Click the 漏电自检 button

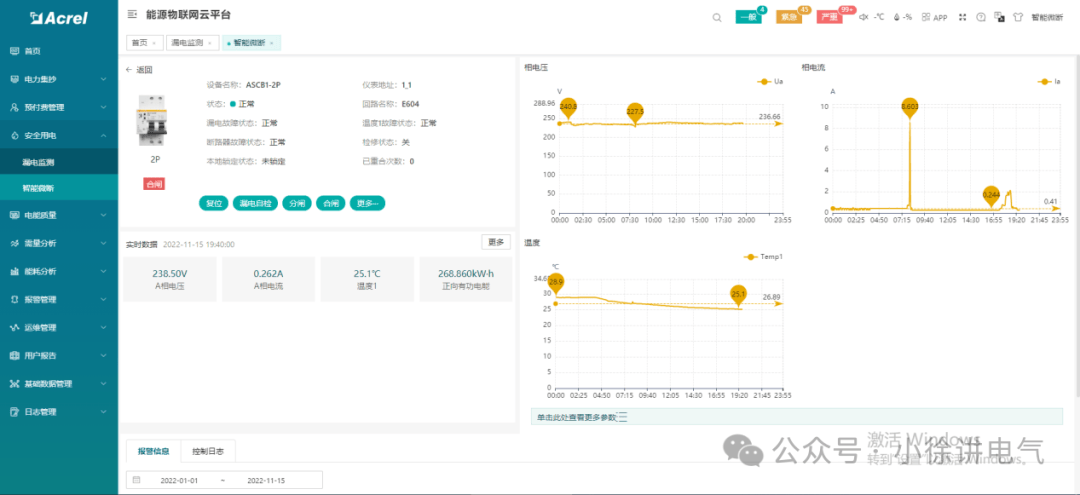[x=255, y=203]
